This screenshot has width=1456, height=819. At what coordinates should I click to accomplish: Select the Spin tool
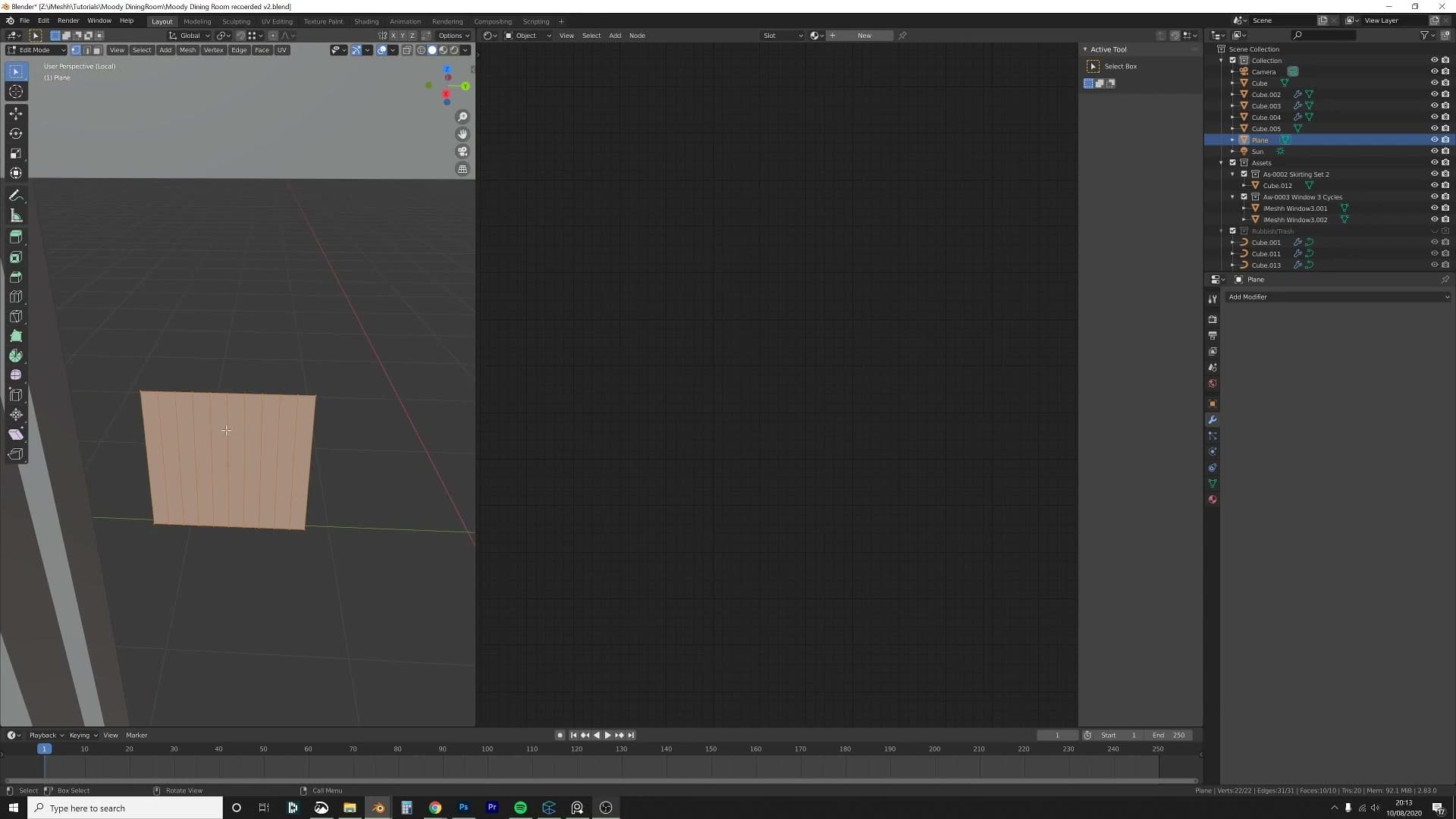16,356
